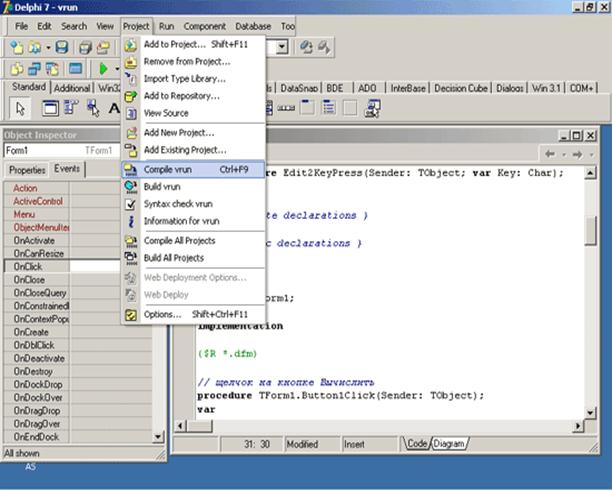The width and height of the screenshot is (612, 491).
Task: Click the View Unit toolbar icon
Action: click(x=16, y=69)
